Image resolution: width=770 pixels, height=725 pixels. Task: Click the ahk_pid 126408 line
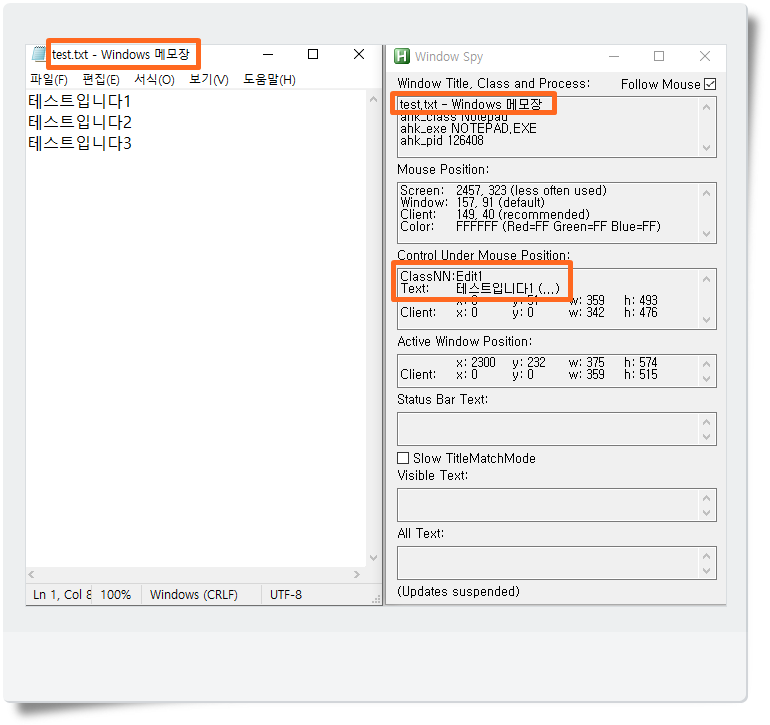tap(441, 140)
